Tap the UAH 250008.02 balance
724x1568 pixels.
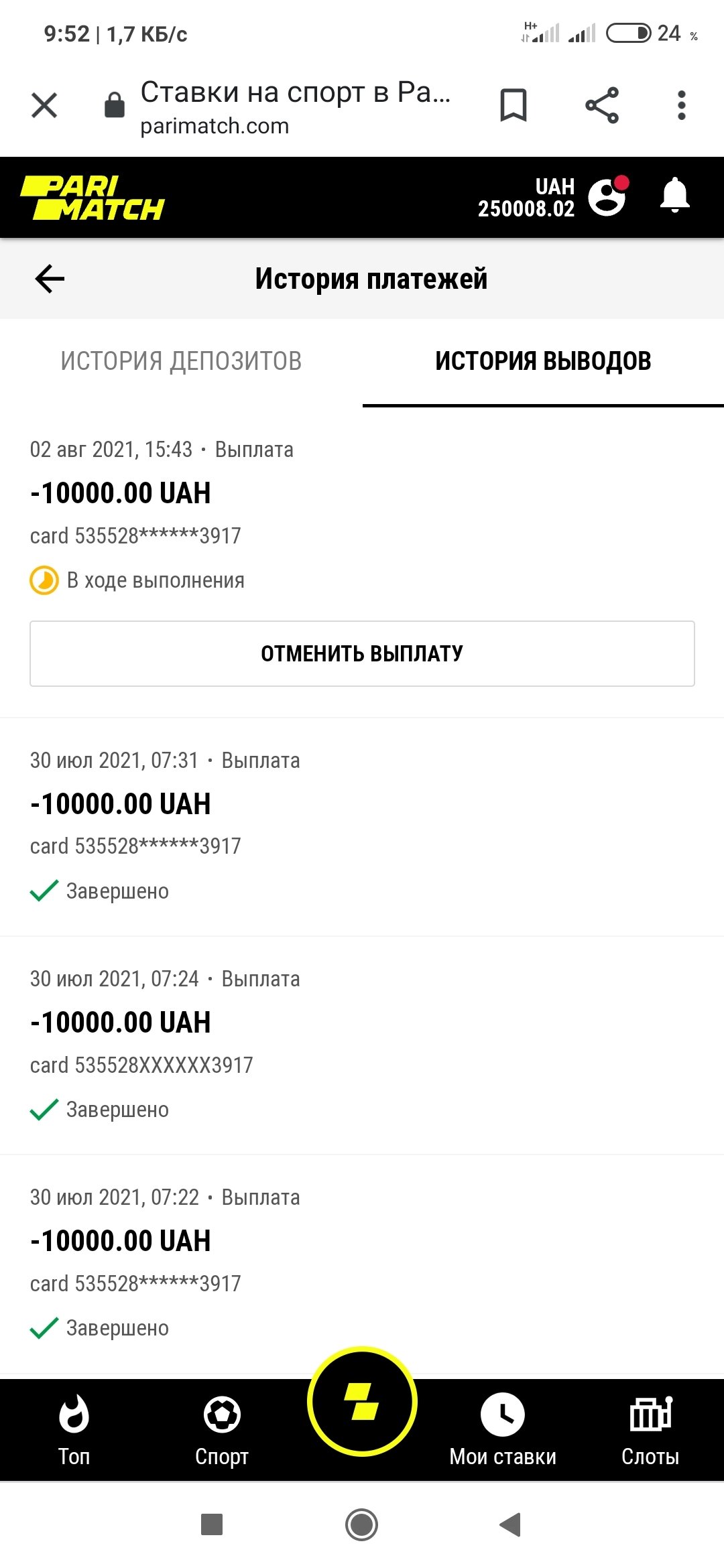tap(526, 198)
